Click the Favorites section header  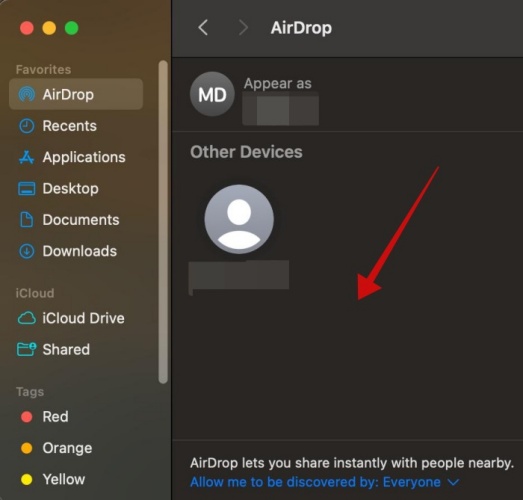(43, 69)
